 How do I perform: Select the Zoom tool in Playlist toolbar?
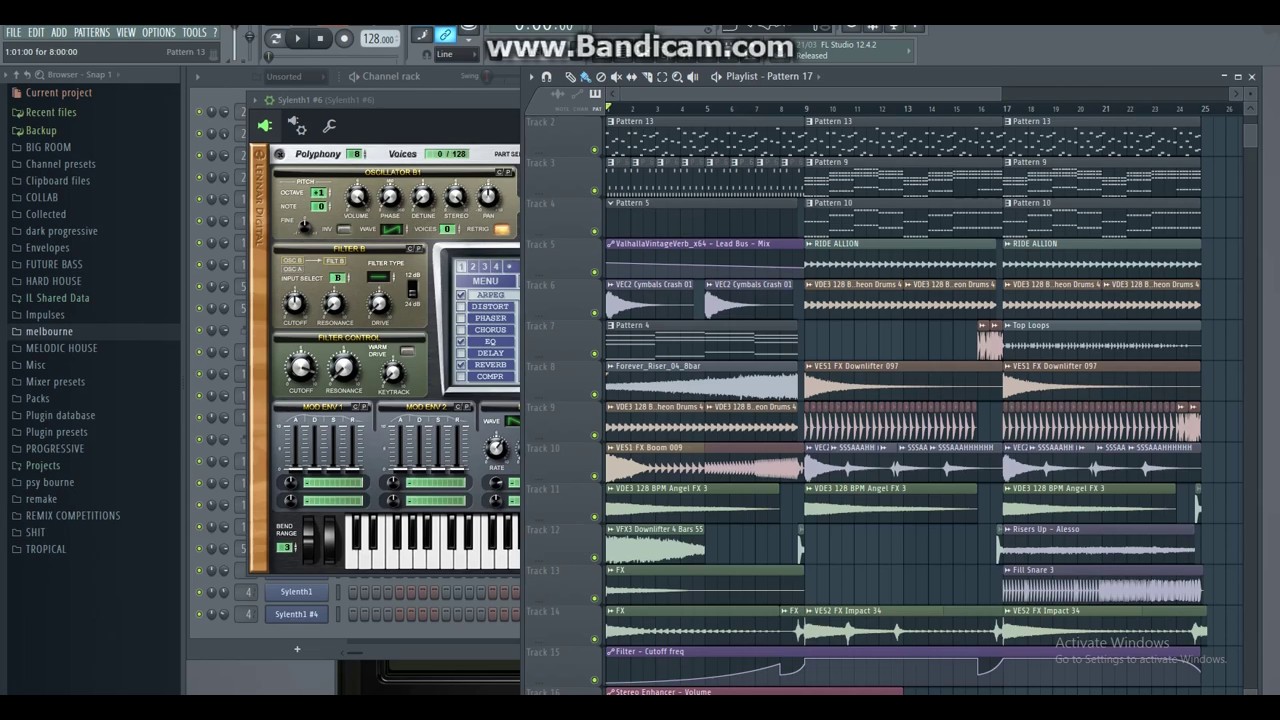pos(678,77)
